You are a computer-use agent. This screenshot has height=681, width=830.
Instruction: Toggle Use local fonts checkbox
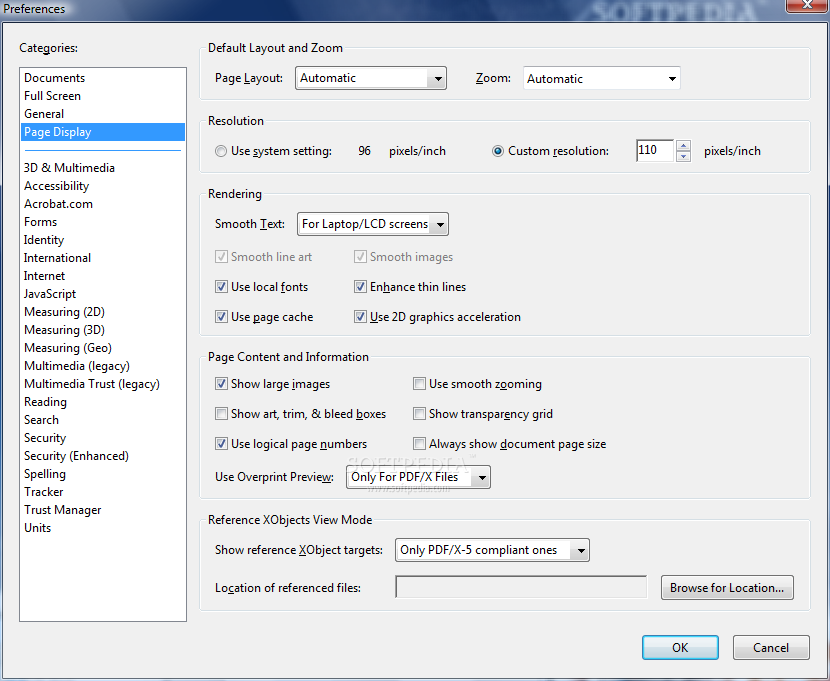221,287
